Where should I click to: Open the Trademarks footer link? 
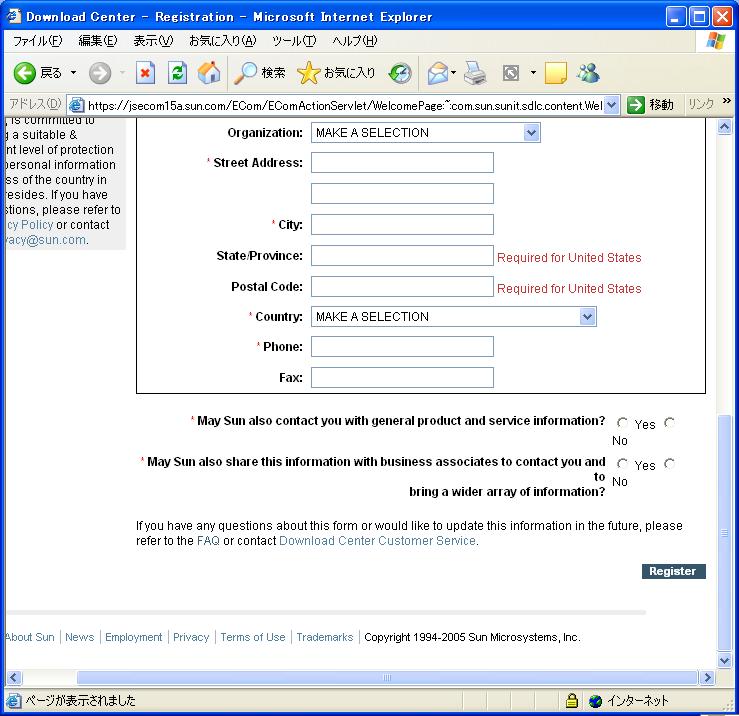click(325, 637)
